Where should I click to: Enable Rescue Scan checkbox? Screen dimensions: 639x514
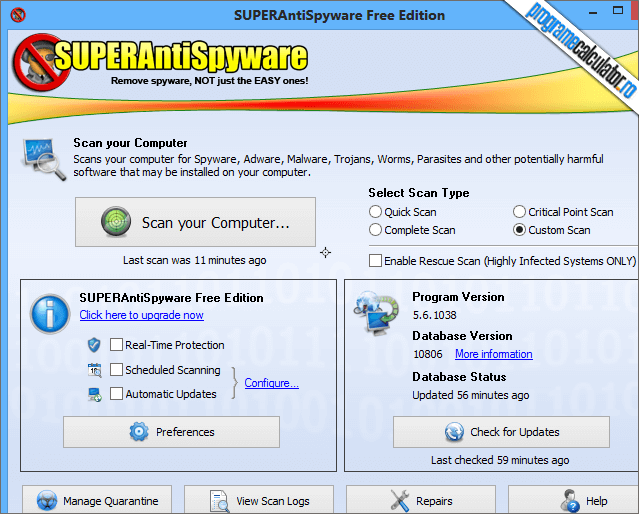[x=375, y=260]
